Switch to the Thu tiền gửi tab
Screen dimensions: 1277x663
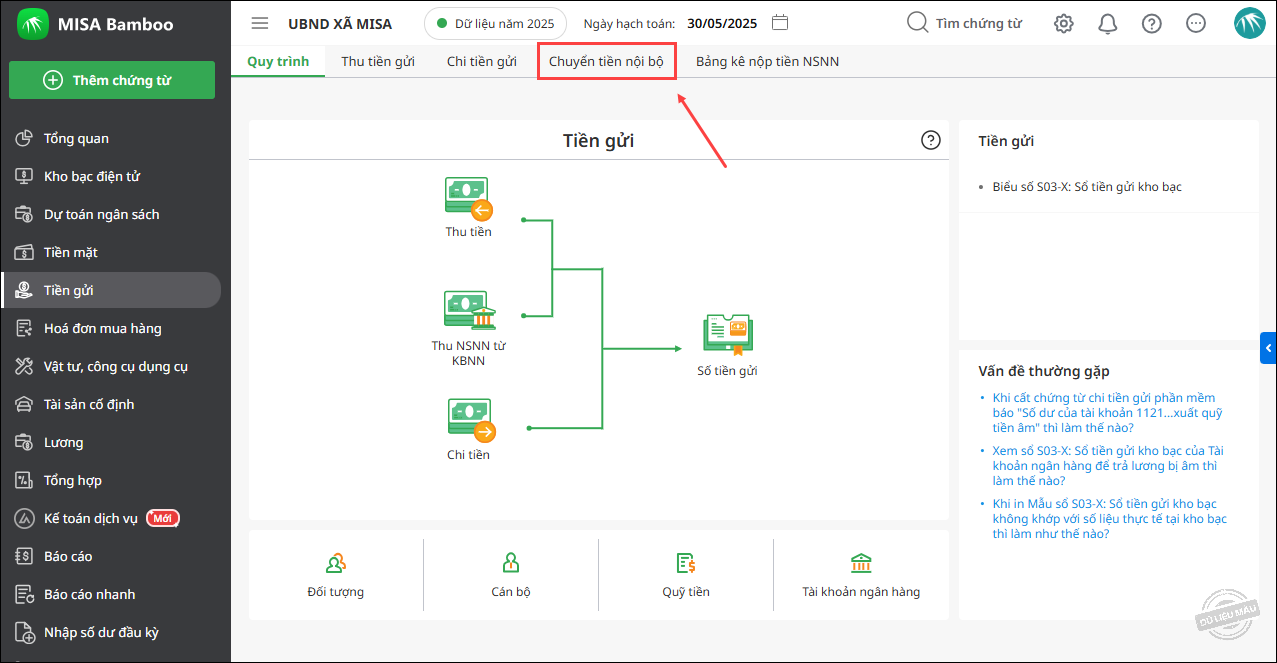(x=378, y=61)
